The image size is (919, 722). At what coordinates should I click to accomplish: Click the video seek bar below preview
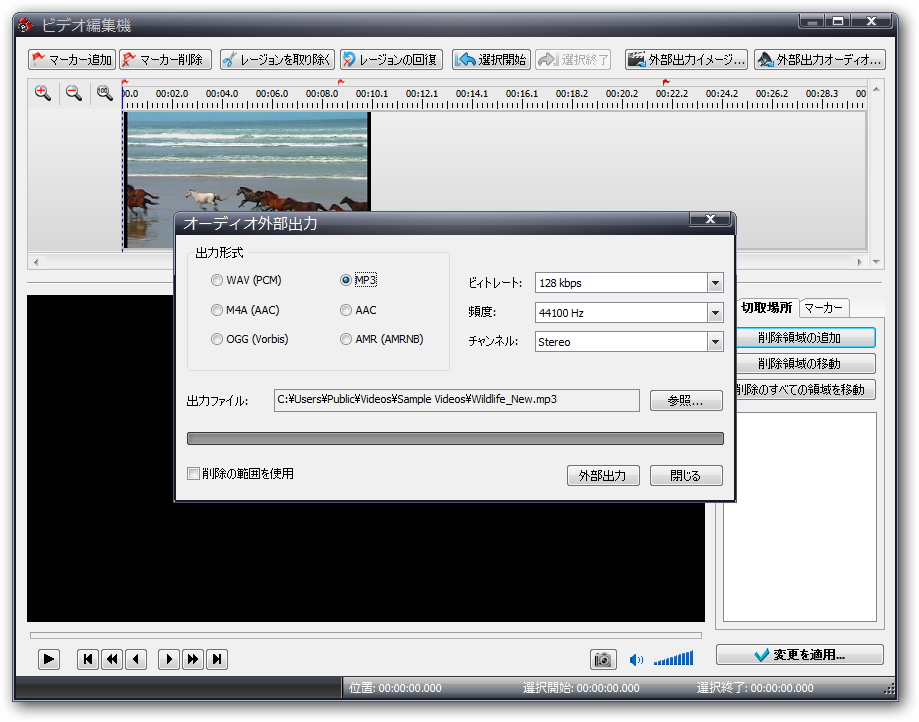point(366,635)
